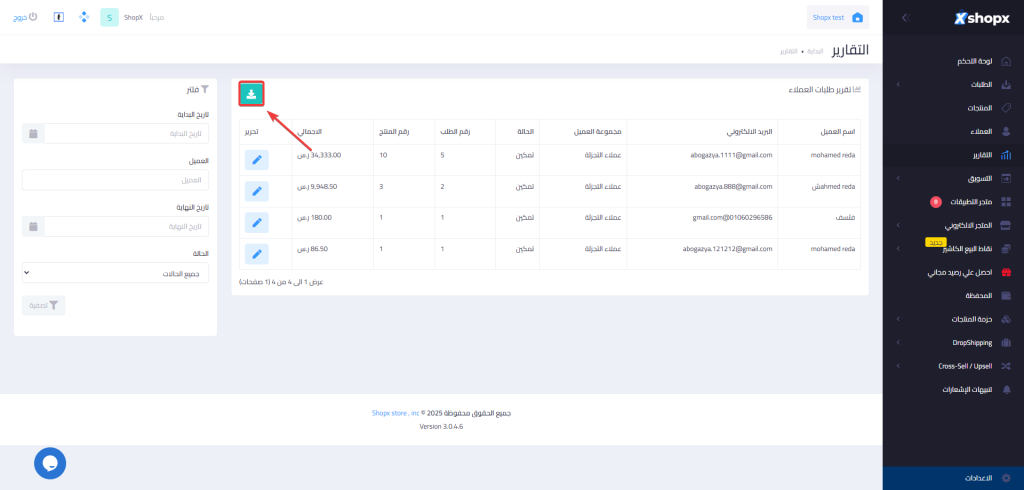Click the Shopx test store button
Viewport: 1024px width, 490px height.
point(838,18)
